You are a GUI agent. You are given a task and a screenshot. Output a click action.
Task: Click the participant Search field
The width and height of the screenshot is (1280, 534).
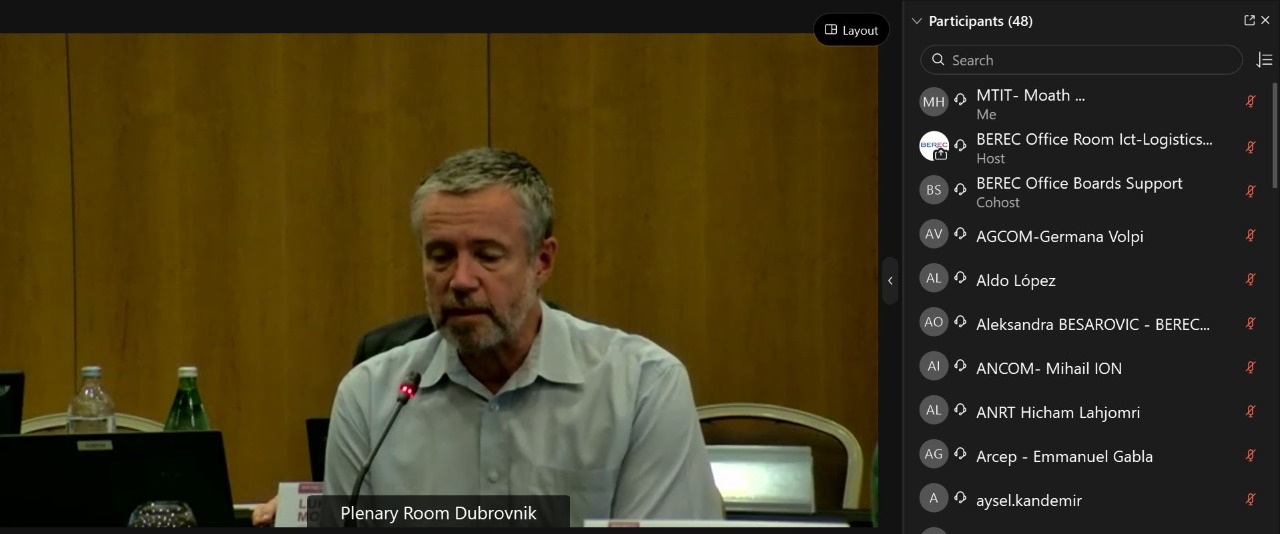point(1080,60)
